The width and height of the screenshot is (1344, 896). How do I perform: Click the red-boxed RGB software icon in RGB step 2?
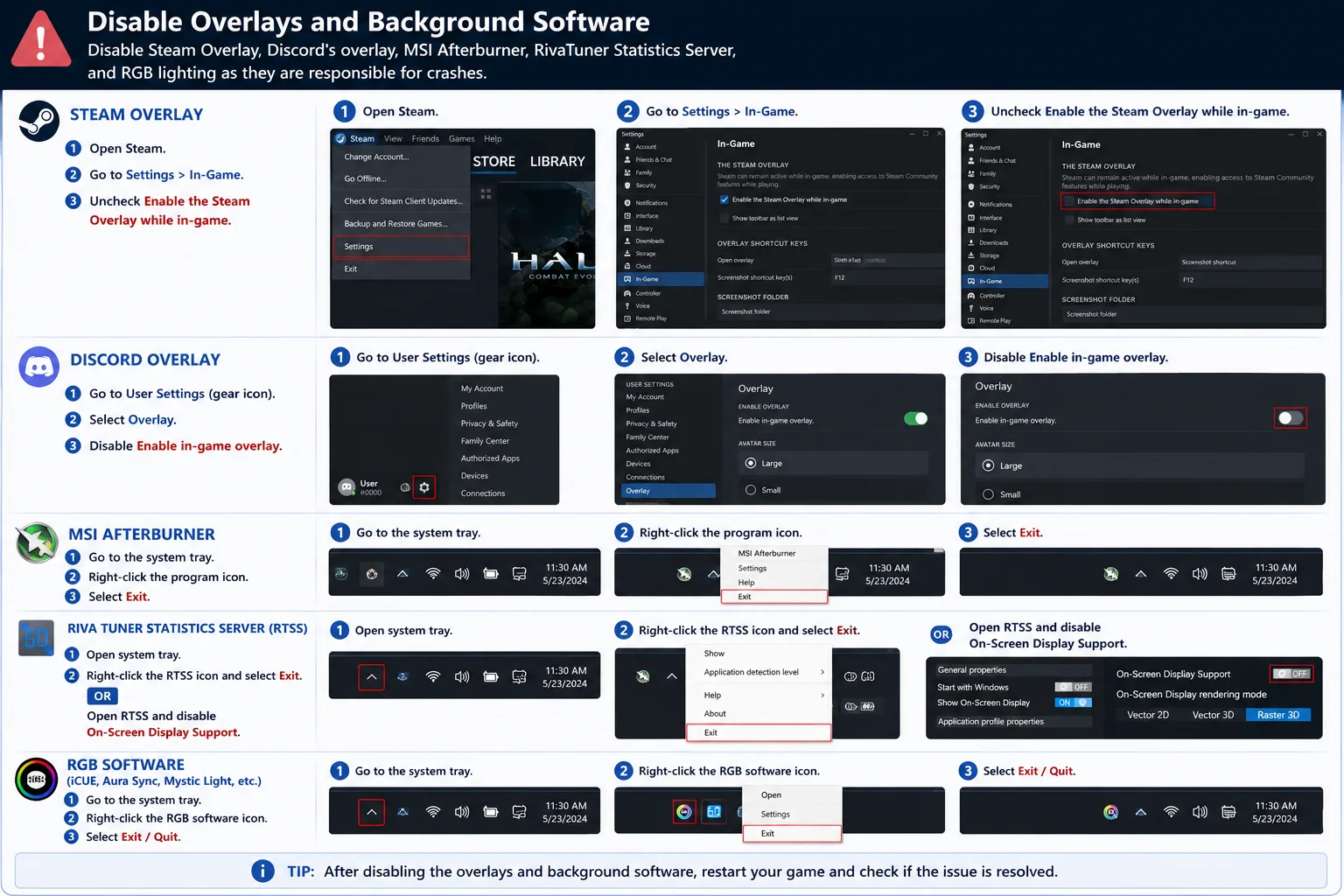click(684, 812)
